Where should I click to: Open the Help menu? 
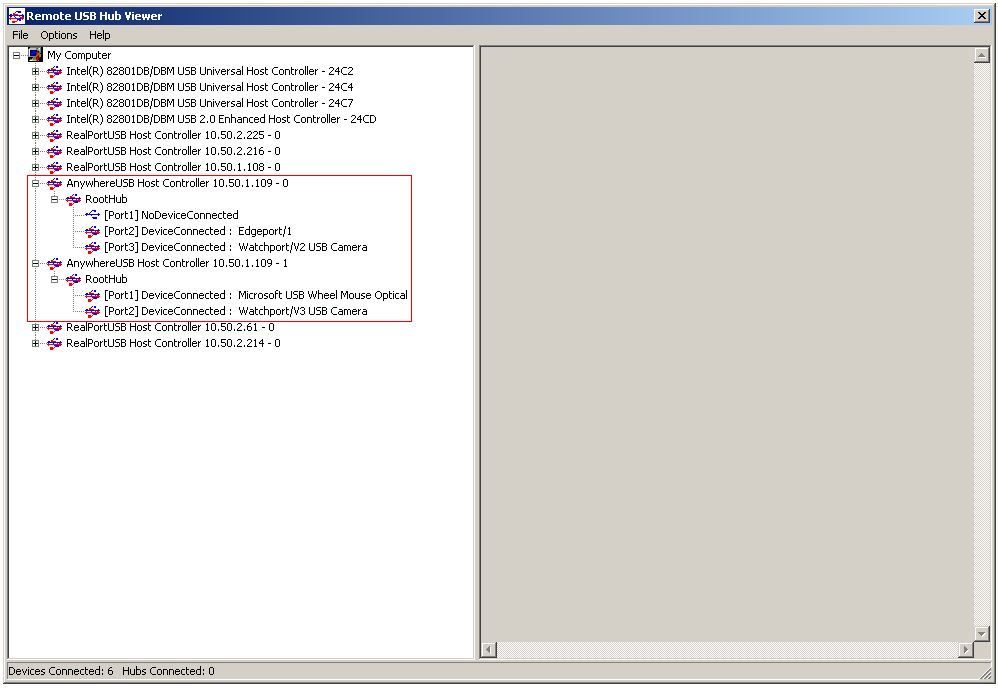coord(100,35)
